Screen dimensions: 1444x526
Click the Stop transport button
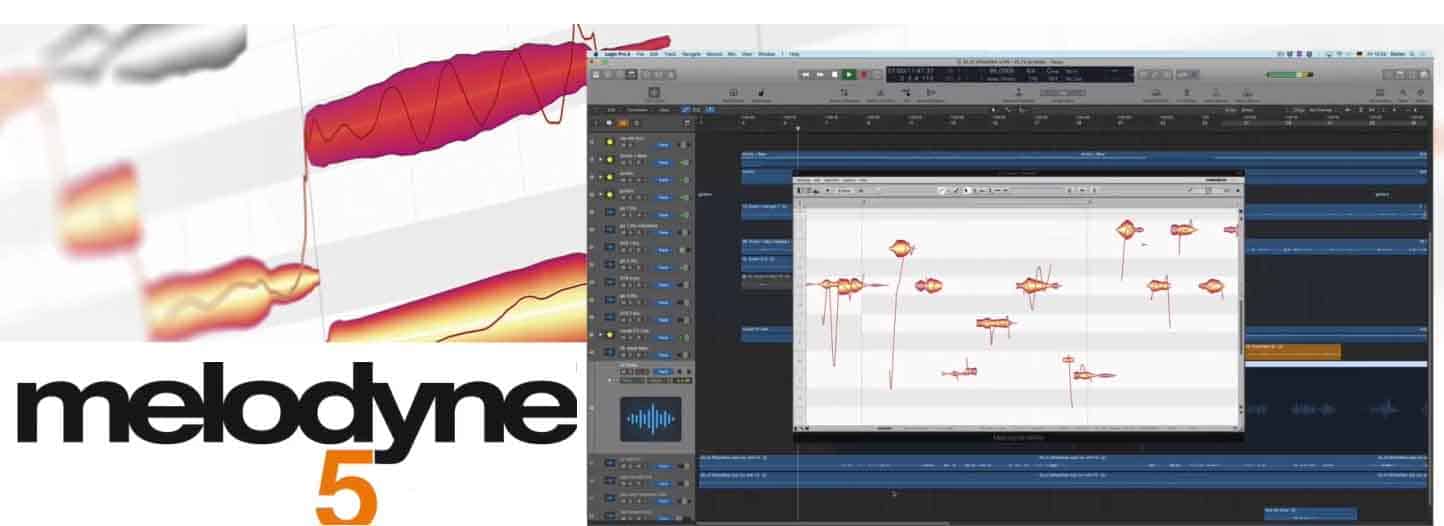click(835, 75)
